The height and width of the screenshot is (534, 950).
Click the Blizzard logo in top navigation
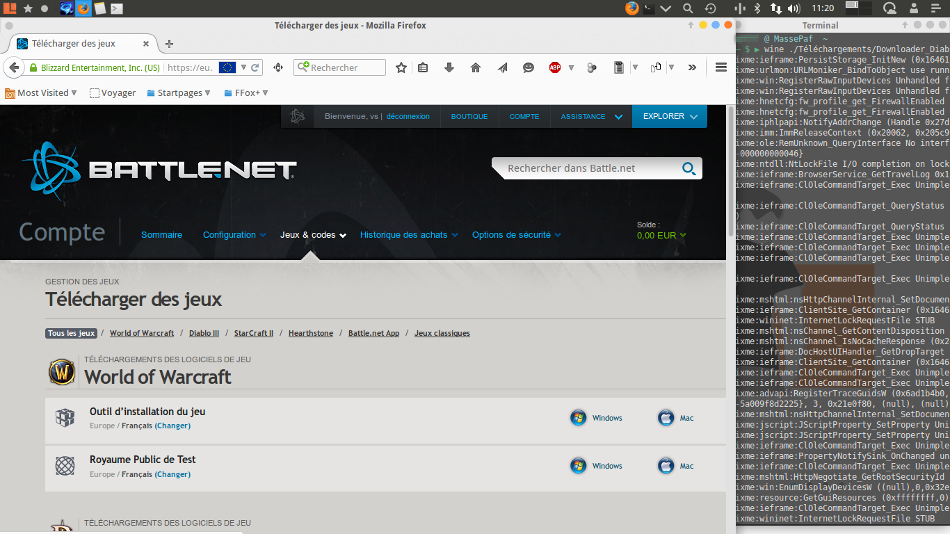[x=297, y=116]
